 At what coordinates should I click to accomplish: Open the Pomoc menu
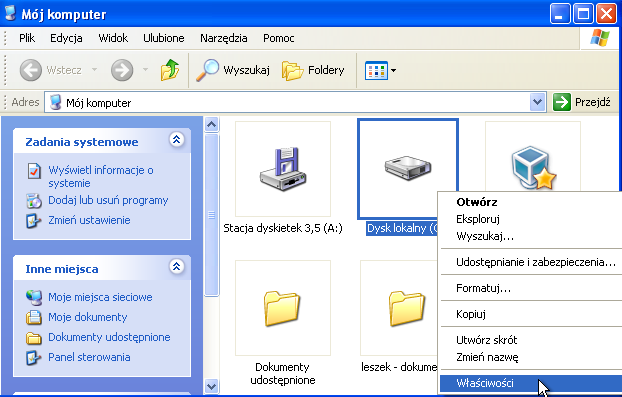point(278,38)
